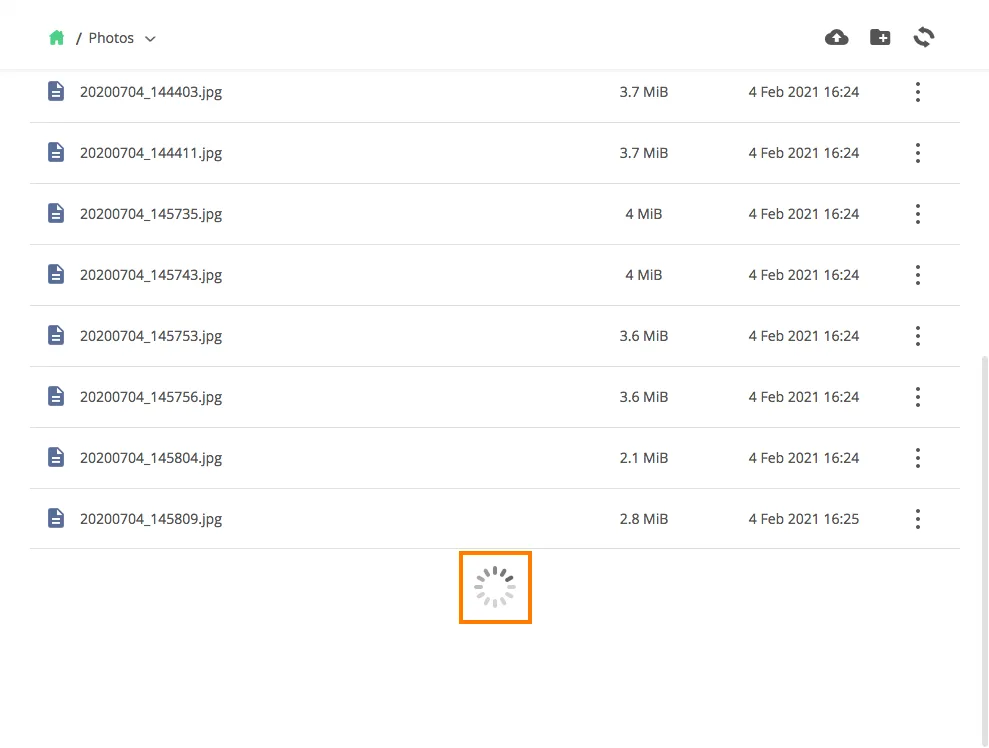Open the more options for 20200704_145804.jpg
This screenshot has width=989, height=748.
(917, 458)
